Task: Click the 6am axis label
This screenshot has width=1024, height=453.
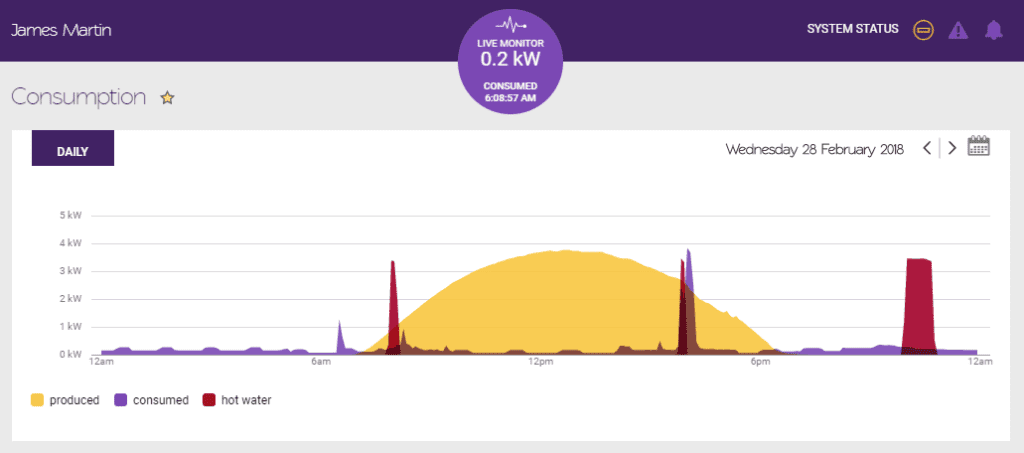Action: pyautogui.click(x=320, y=362)
